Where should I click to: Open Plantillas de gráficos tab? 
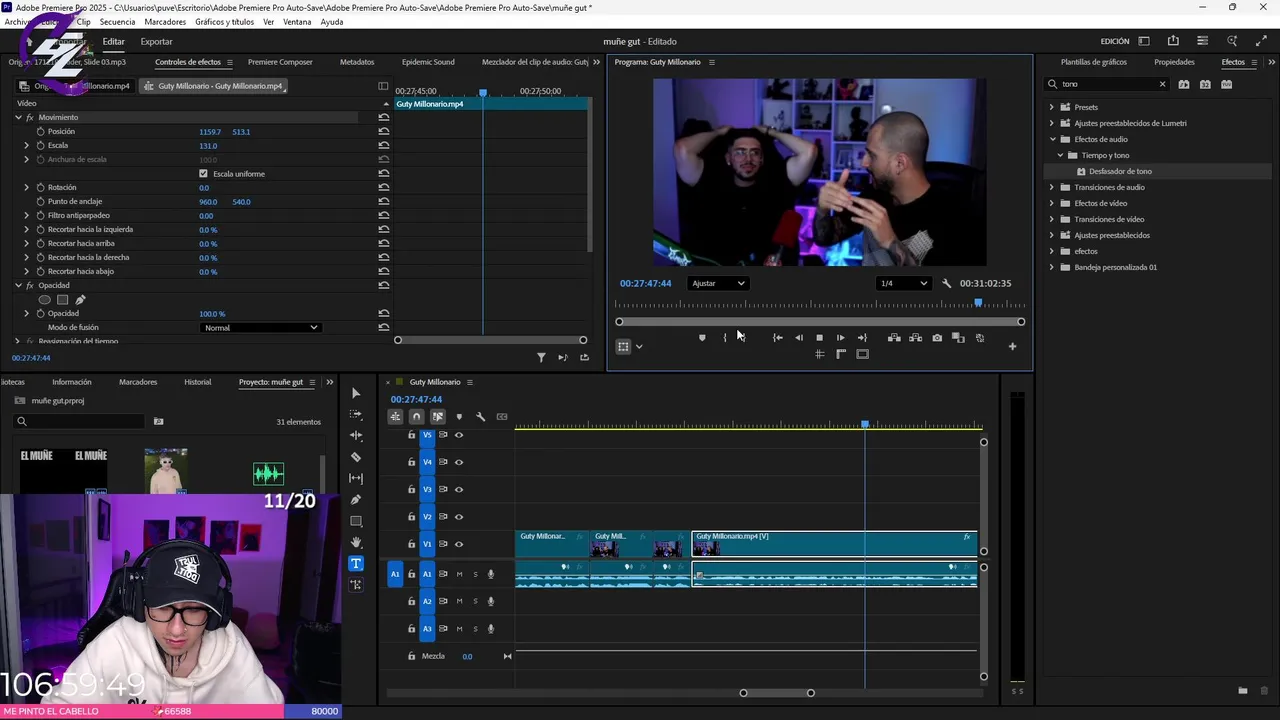(1094, 62)
